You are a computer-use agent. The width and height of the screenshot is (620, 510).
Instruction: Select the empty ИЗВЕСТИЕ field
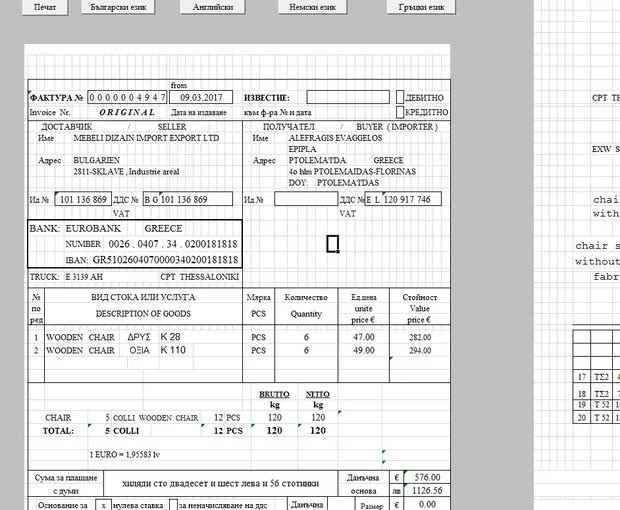pos(342,98)
